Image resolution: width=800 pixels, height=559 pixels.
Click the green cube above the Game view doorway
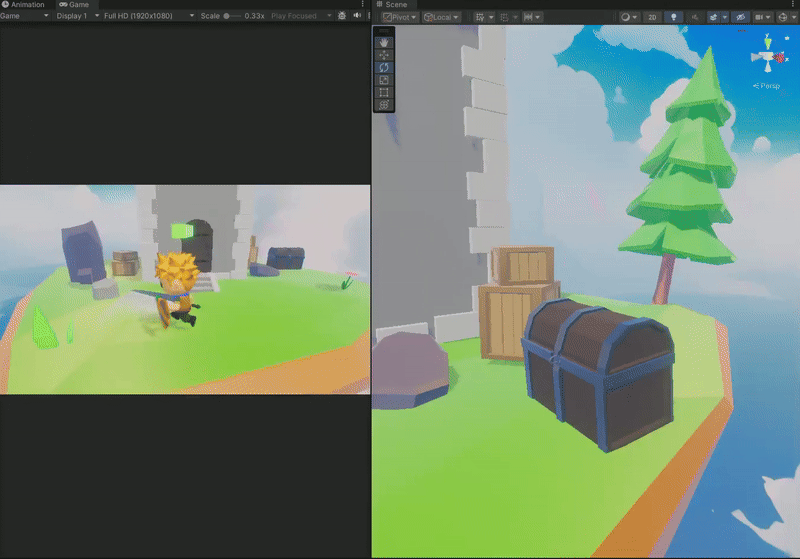(182, 231)
